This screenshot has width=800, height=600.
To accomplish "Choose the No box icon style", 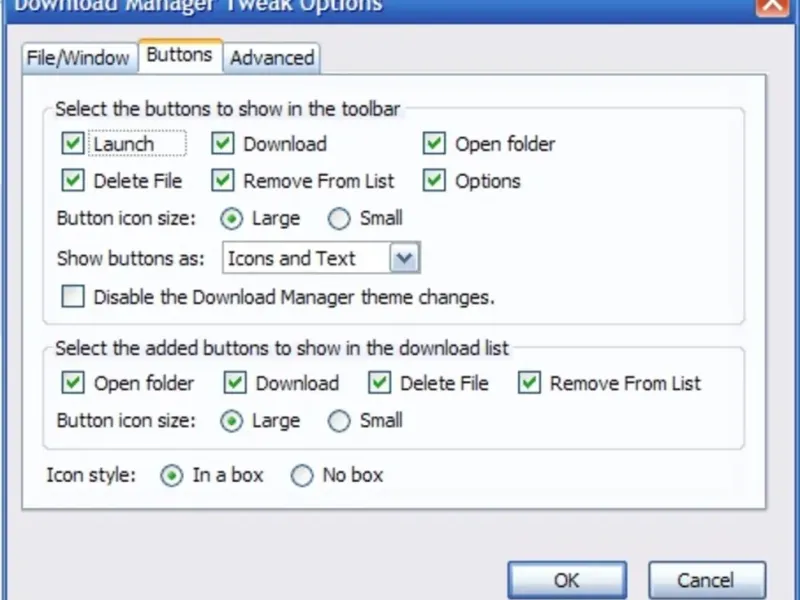I will click(302, 476).
